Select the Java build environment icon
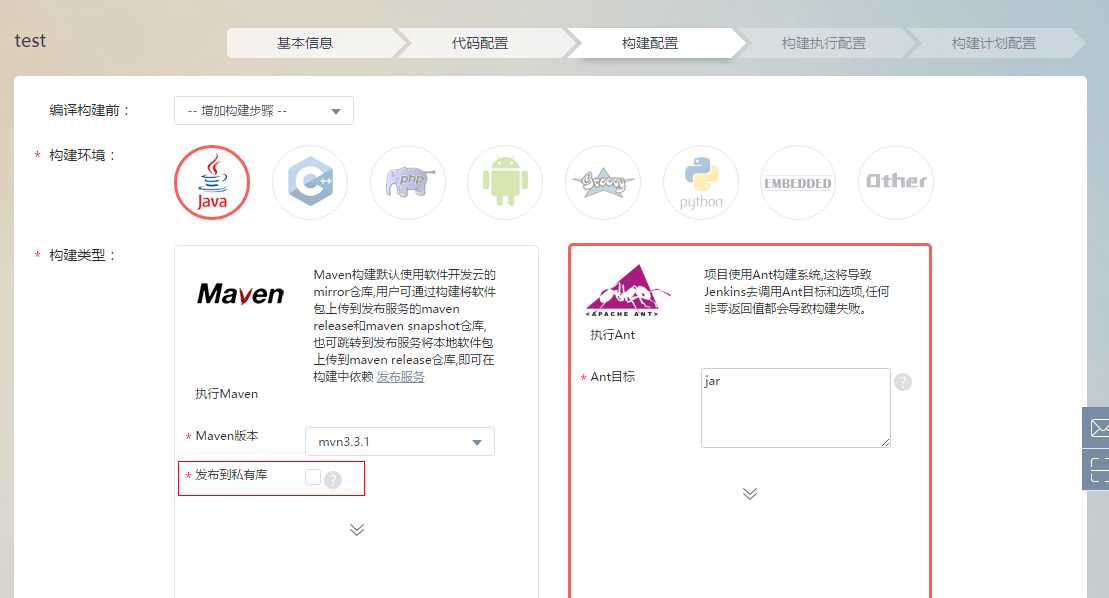This screenshot has width=1109, height=598. pos(211,182)
